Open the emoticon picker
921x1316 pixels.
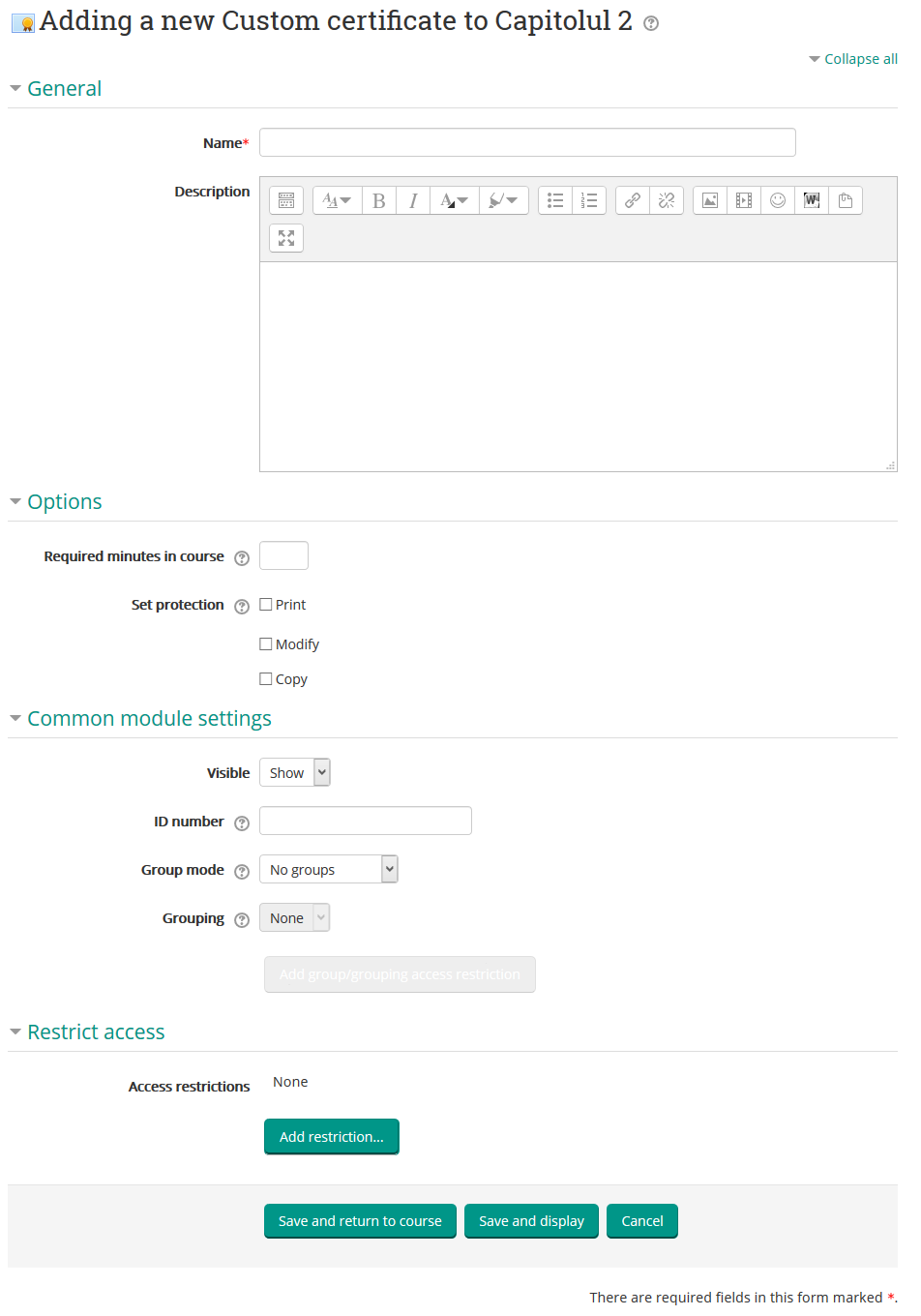tap(777, 200)
